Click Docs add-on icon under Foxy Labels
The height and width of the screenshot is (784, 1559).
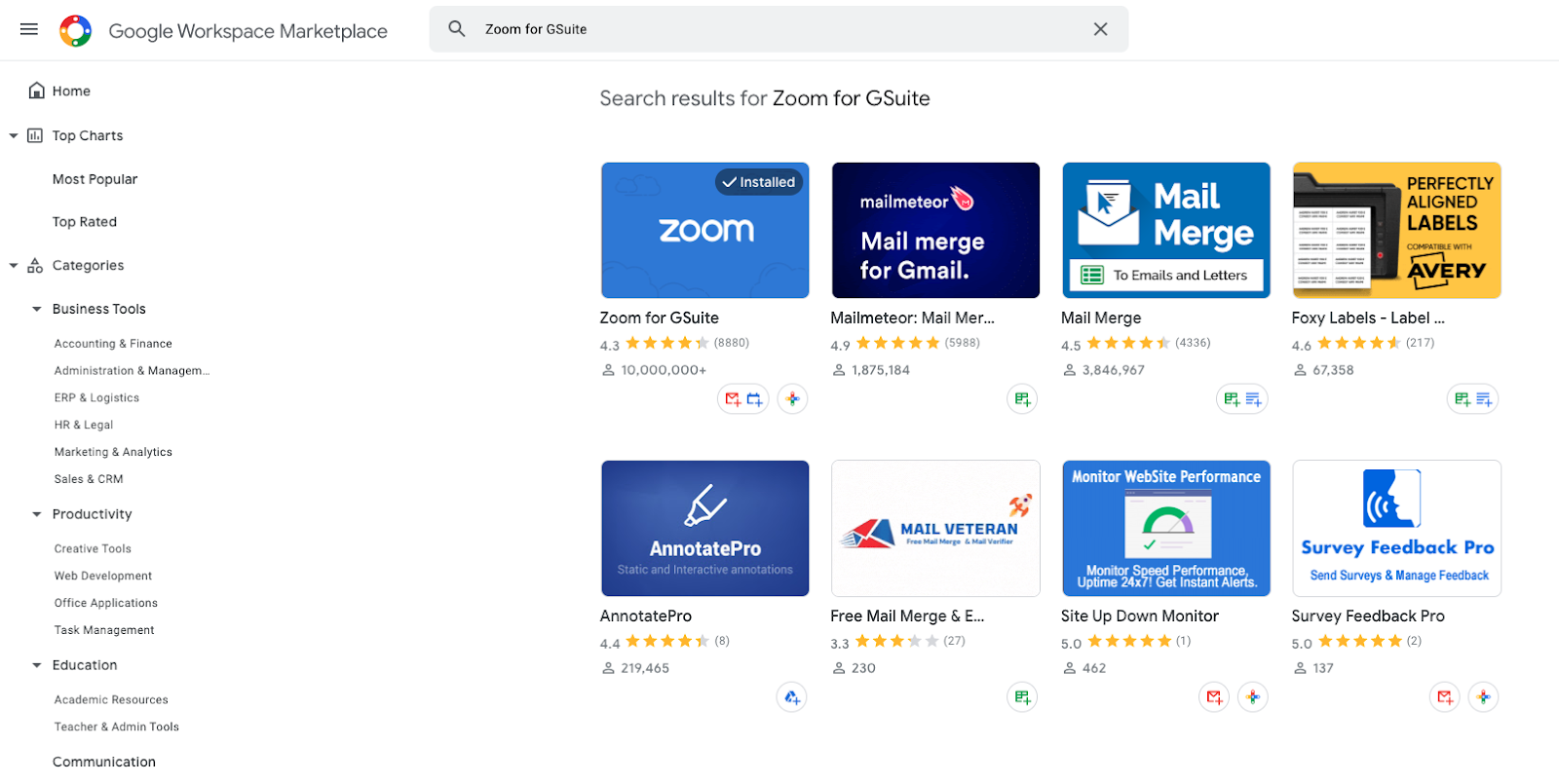tap(1484, 399)
